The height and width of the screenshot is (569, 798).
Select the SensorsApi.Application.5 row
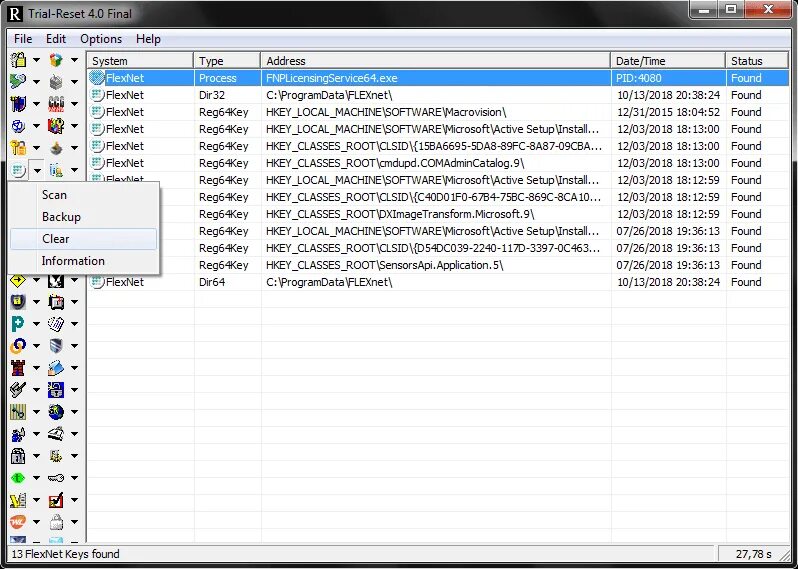pyautogui.click(x=438, y=265)
